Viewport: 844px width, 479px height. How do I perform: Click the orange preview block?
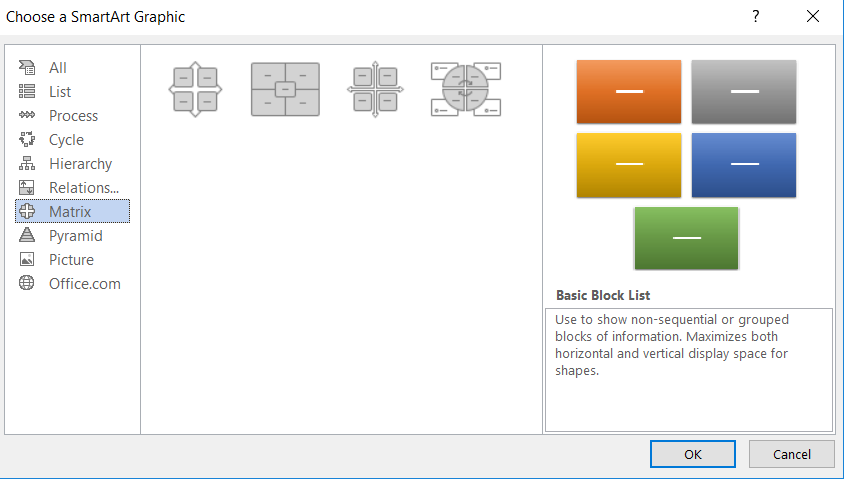pyautogui.click(x=628, y=92)
